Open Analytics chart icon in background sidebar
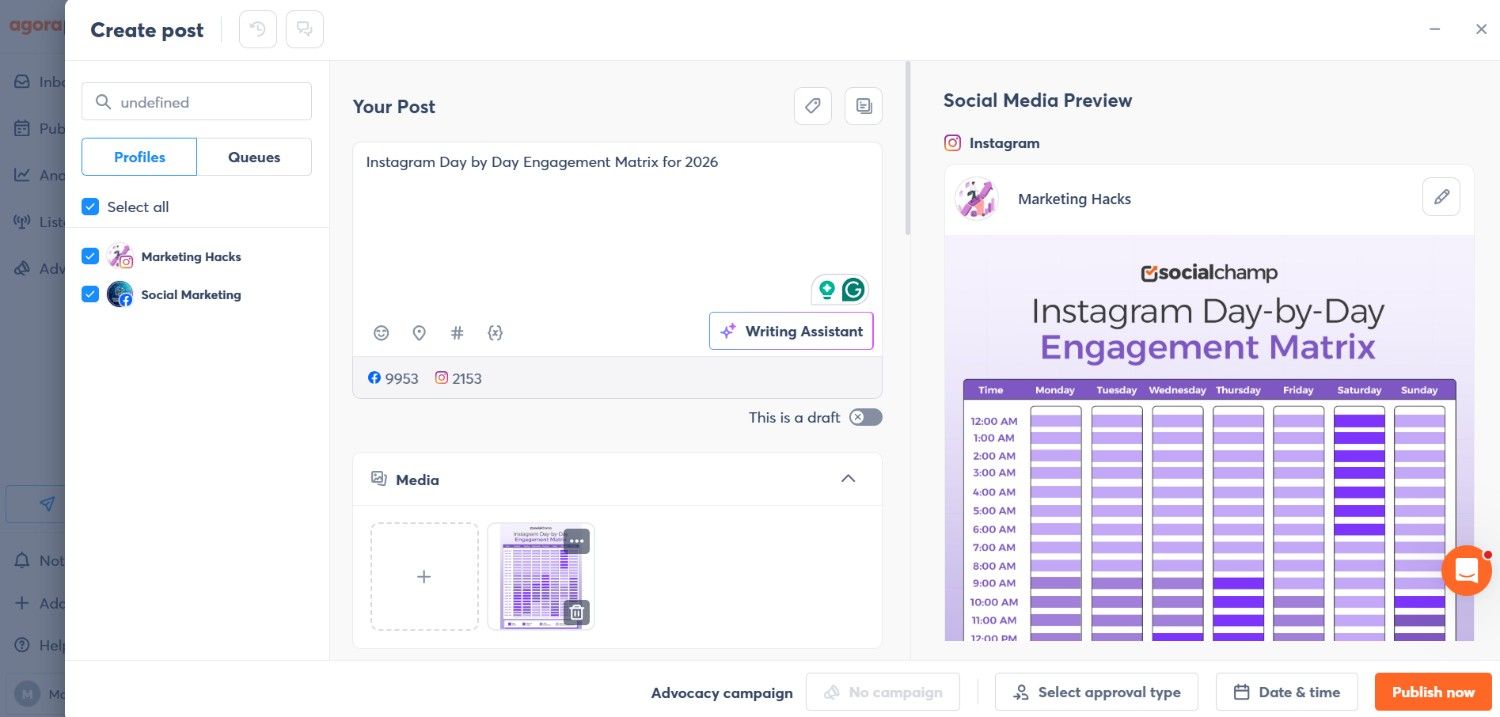This screenshot has height=717, width=1500. point(22,174)
